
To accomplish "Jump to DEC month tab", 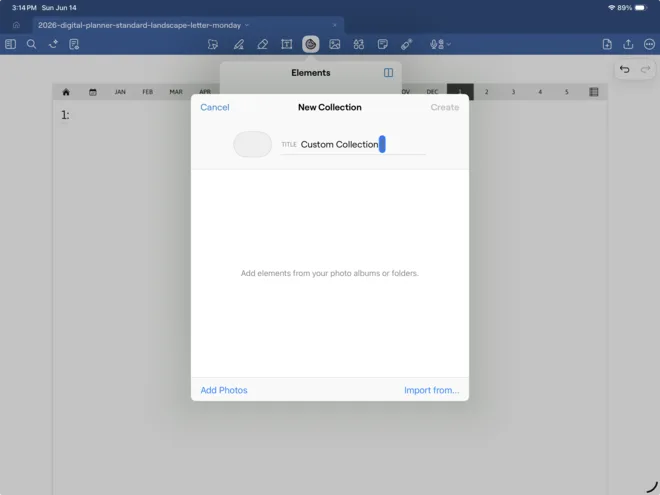I will (432, 92).
